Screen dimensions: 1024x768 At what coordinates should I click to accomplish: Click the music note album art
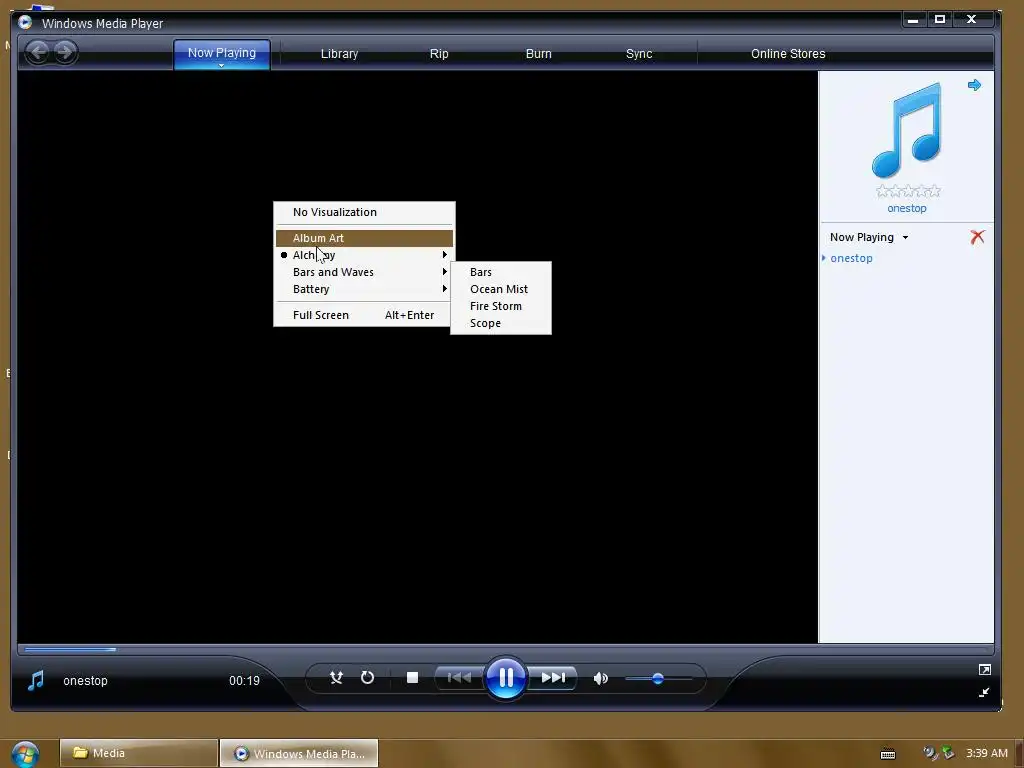(906, 131)
